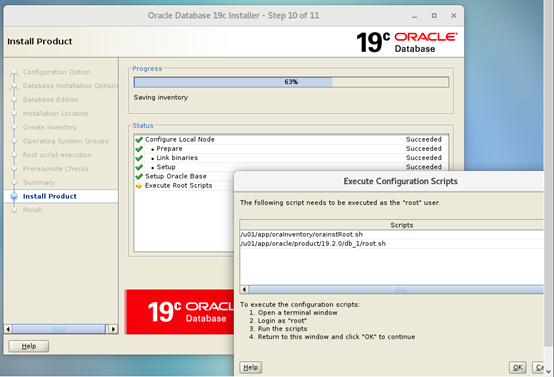This screenshot has height=377, width=554.
Task: Select the Configure Local Node status row
Action: (291, 140)
